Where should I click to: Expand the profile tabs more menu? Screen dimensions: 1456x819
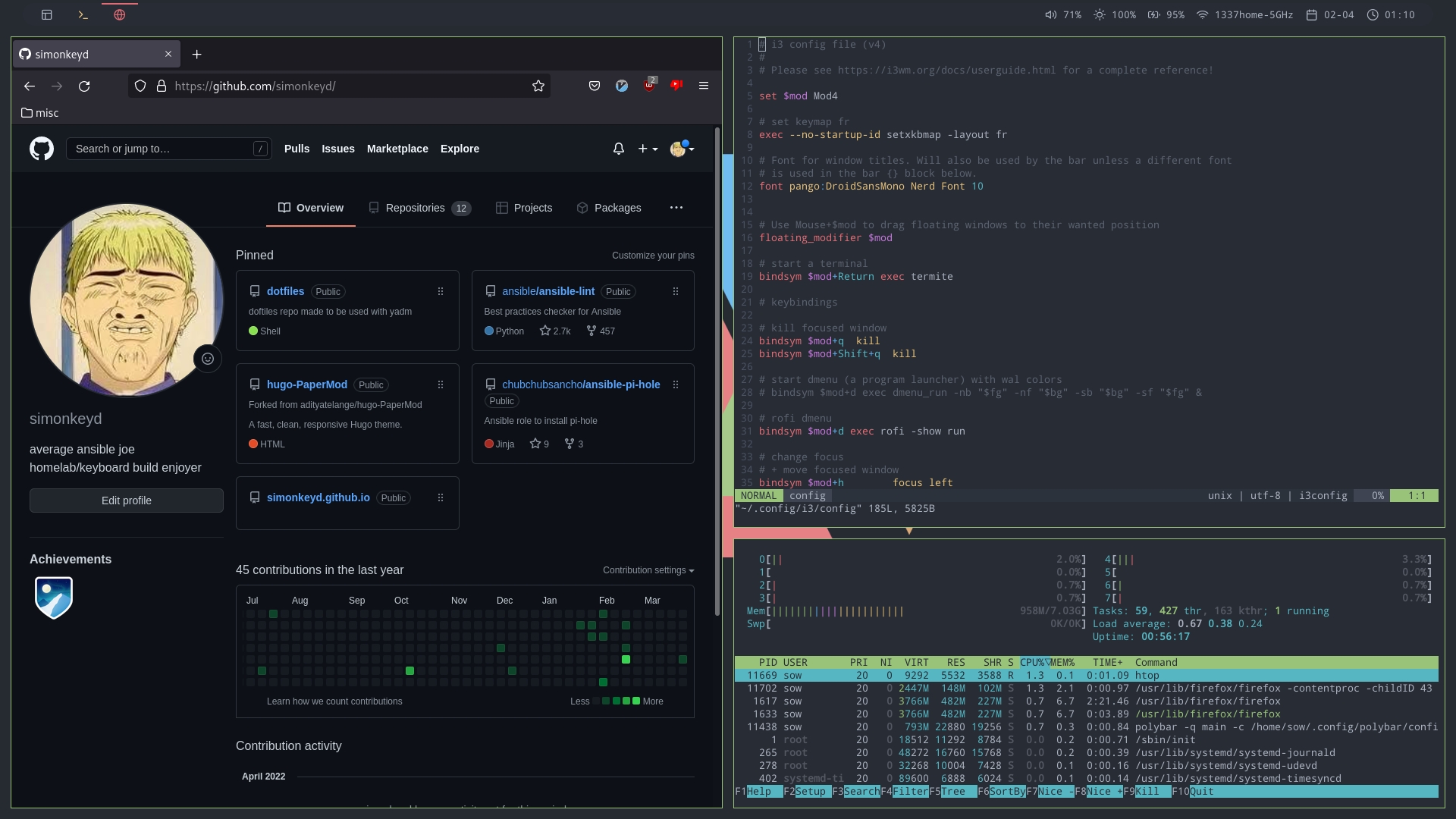(676, 208)
